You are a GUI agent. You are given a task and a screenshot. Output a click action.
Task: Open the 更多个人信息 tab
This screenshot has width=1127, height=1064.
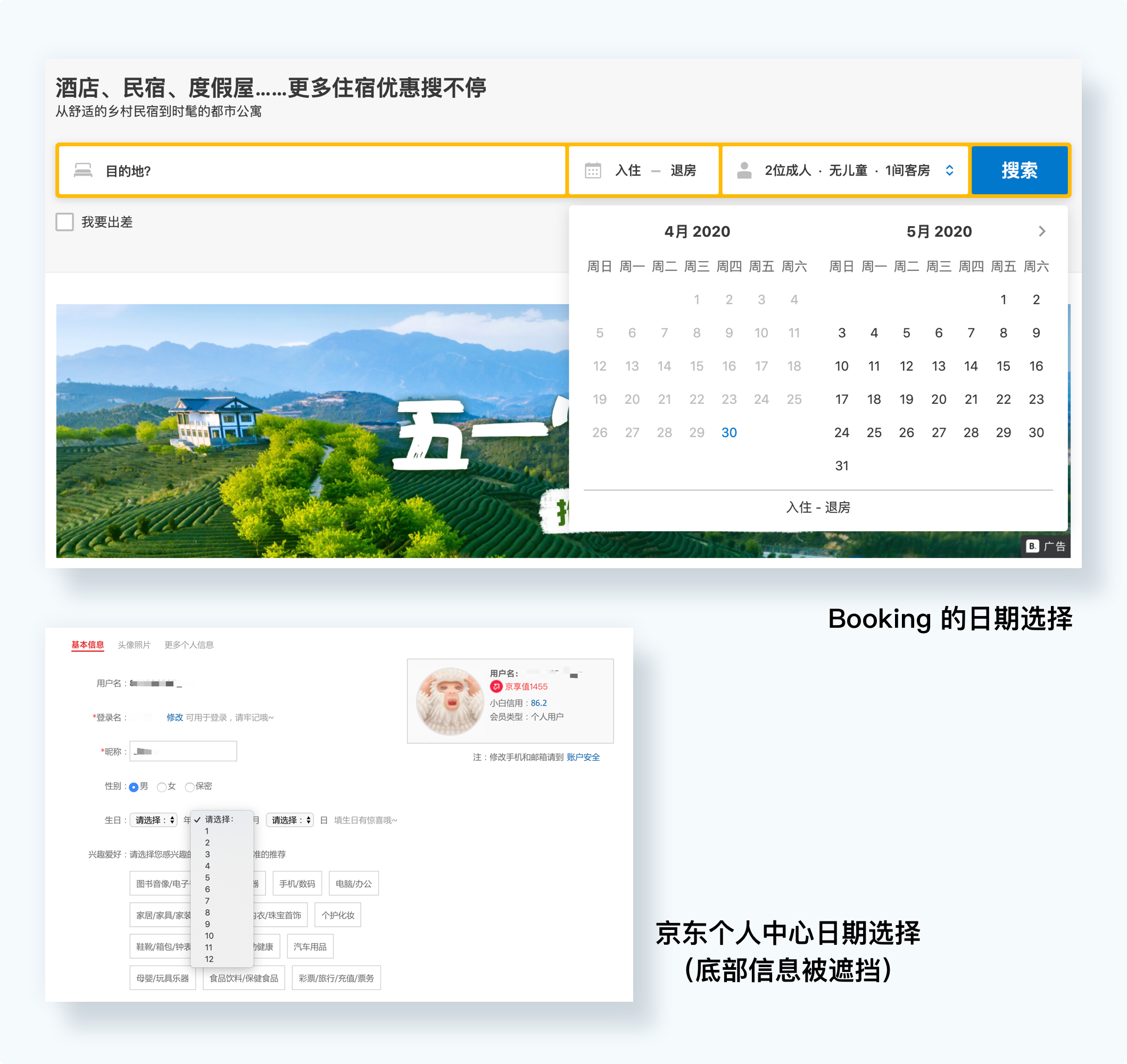pyautogui.click(x=189, y=645)
